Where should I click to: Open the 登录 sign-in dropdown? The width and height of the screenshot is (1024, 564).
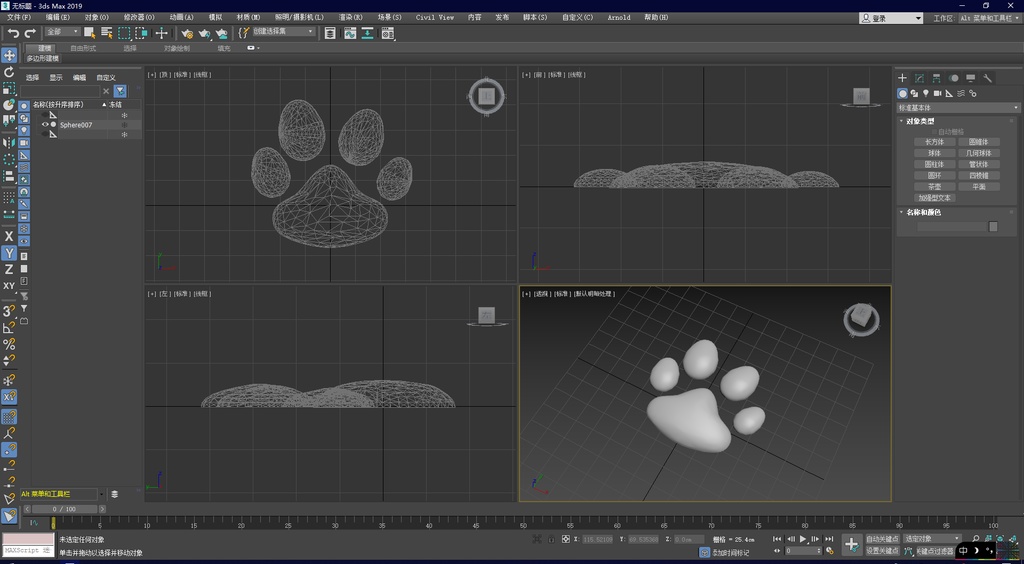[x=891, y=18]
